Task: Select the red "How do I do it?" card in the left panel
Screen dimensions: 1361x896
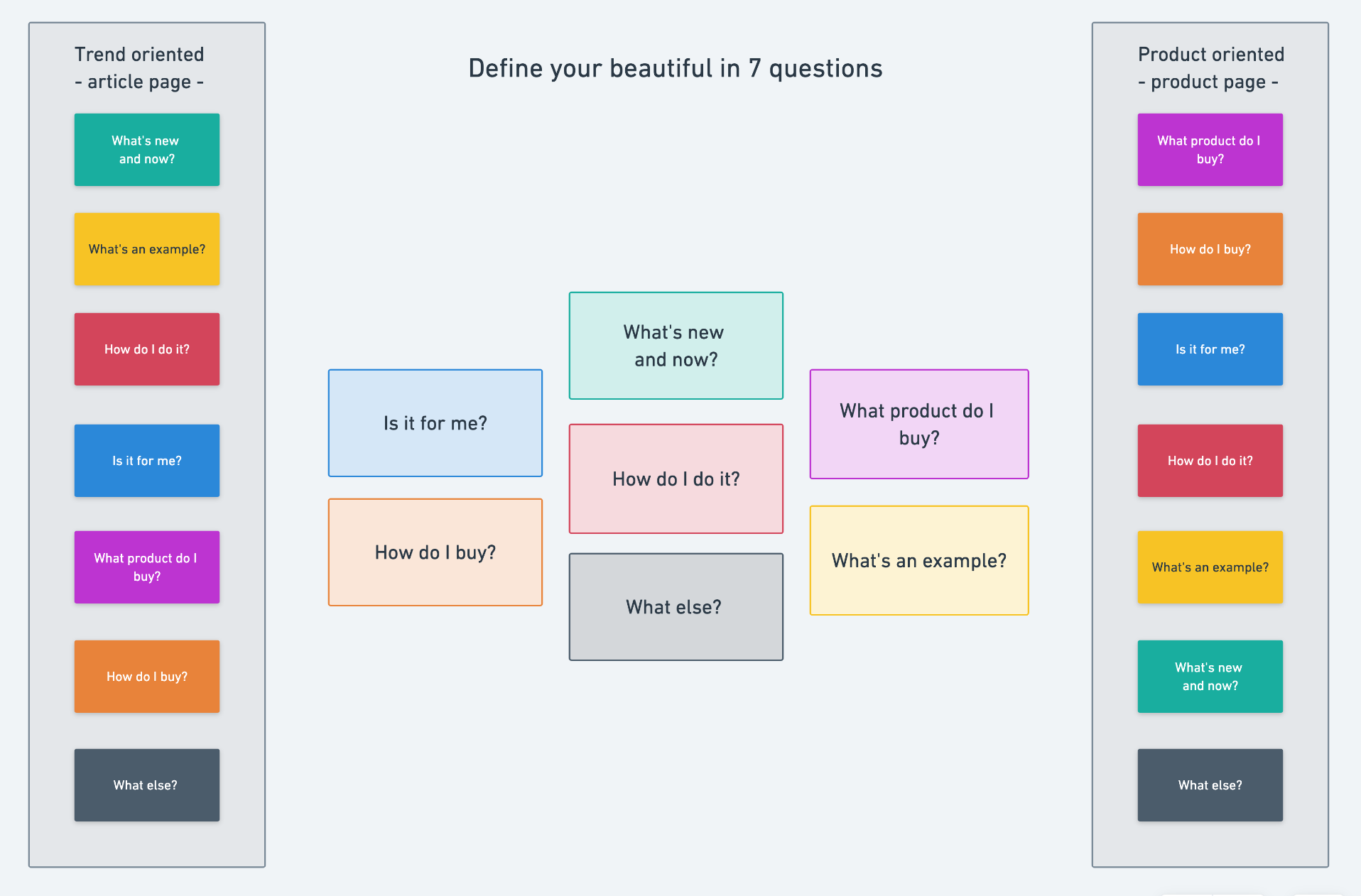Action: [147, 349]
